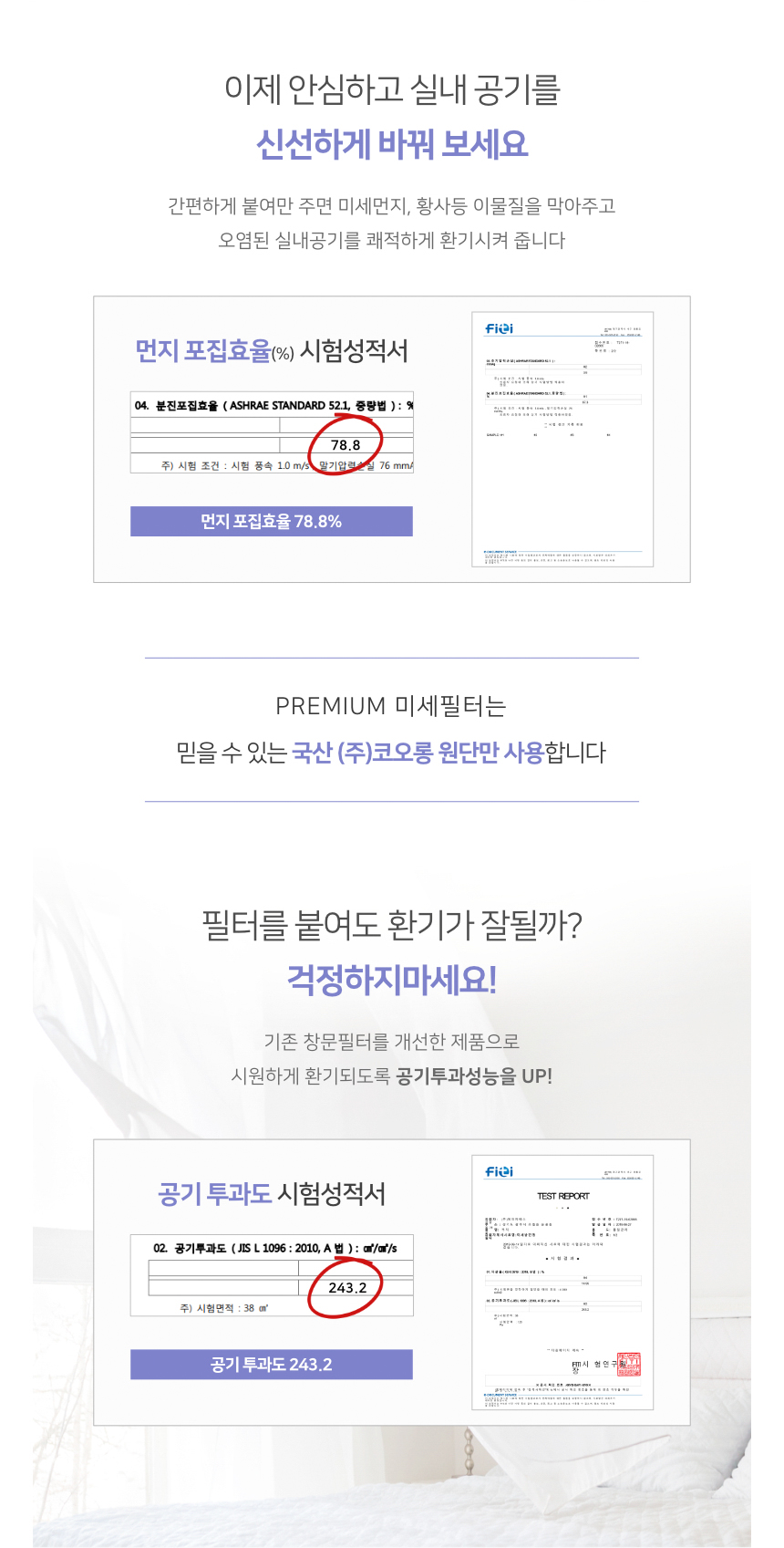Click the 걱정하지마세요! heading
Viewport: 784px width, 1548px height.
[x=392, y=980]
